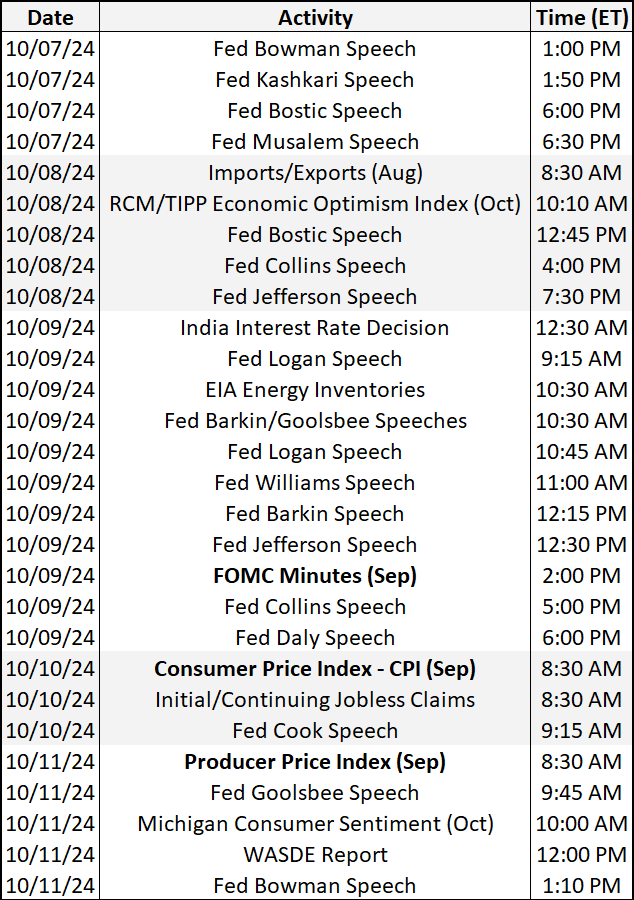Click the Fed Williams Speech cell

coord(315,483)
